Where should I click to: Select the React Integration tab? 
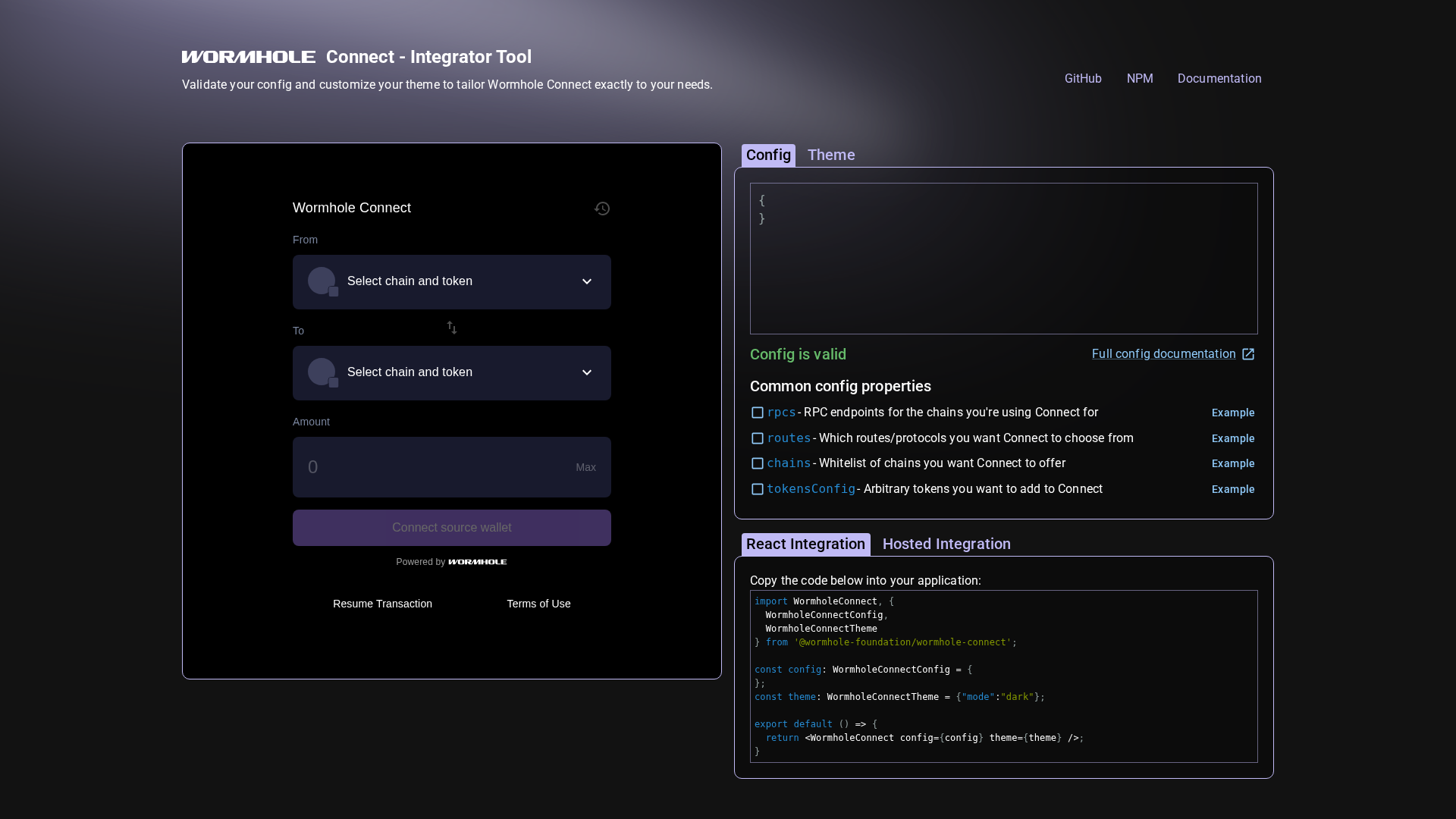(x=805, y=544)
